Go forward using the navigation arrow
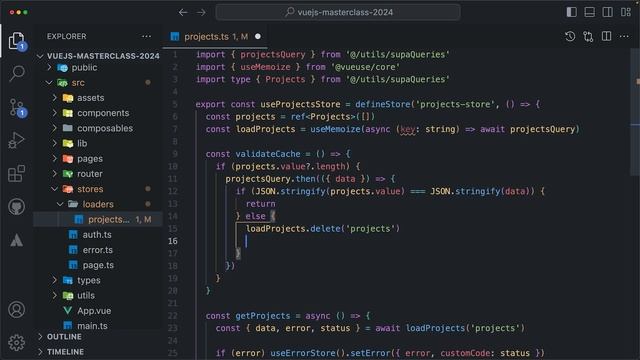Image resolution: width=640 pixels, height=360 pixels. pos(201,13)
